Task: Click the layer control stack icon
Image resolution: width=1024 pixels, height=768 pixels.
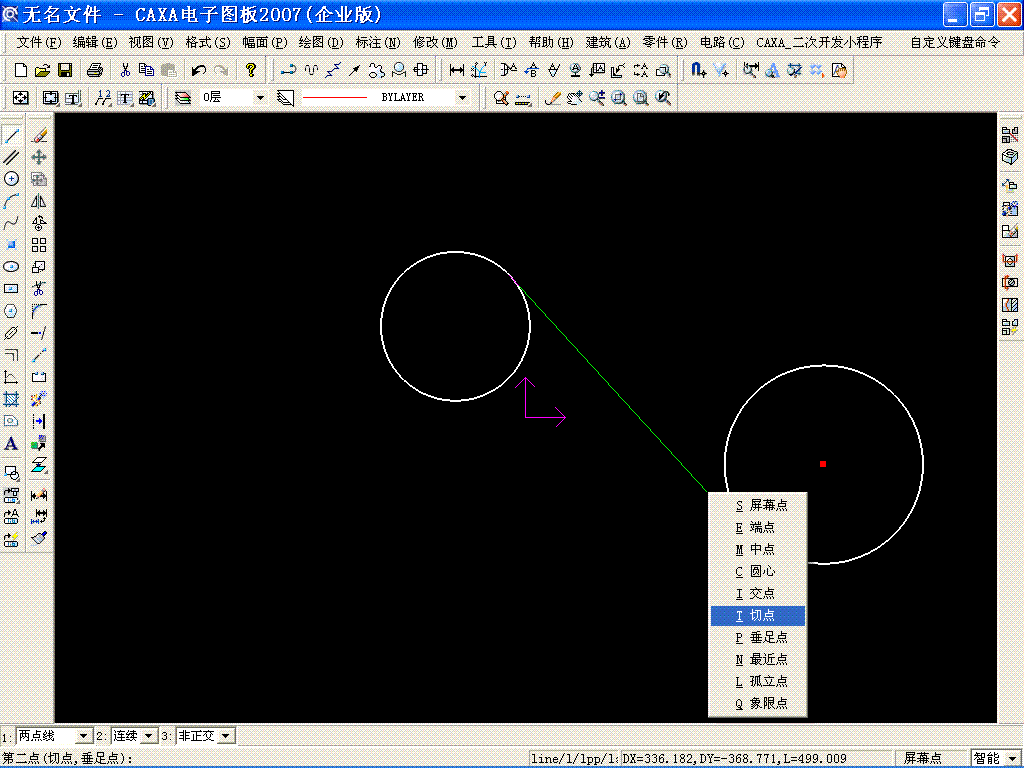Action: [183, 98]
